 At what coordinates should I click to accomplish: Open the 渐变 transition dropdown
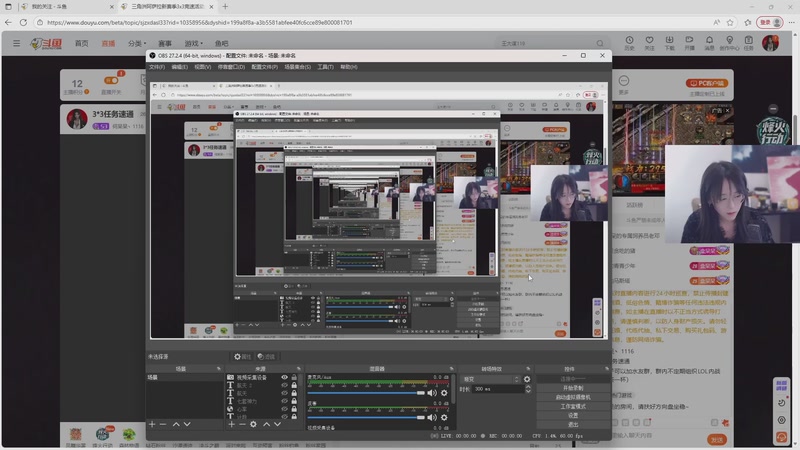(x=490, y=379)
